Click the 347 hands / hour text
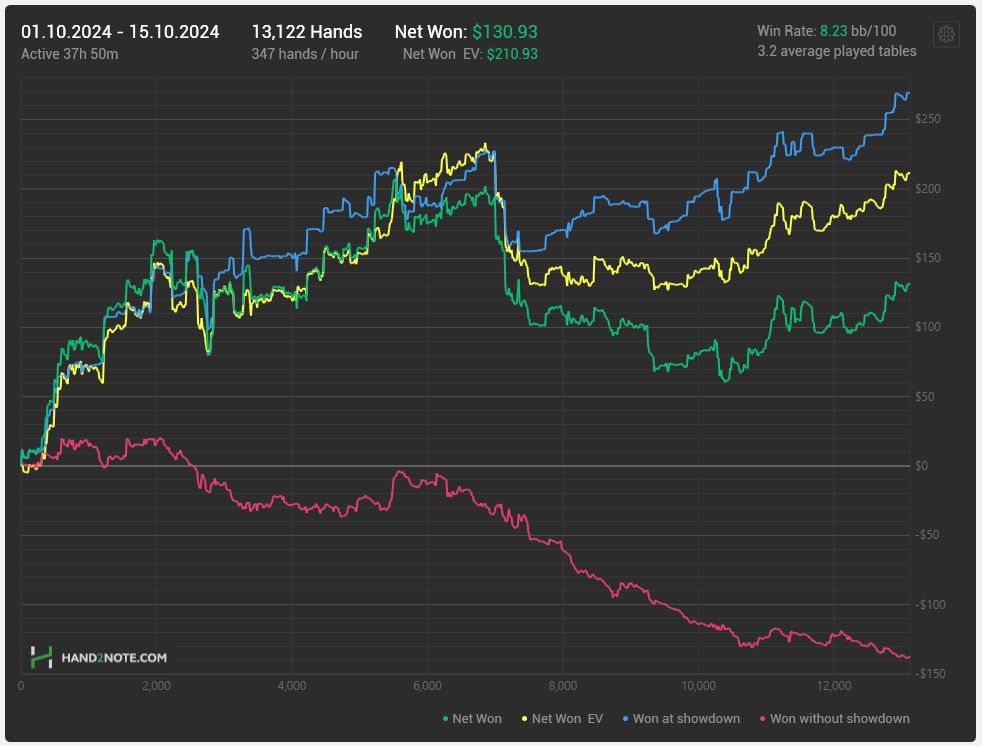This screenshot has height=746, width=982. tap(305, 54)
